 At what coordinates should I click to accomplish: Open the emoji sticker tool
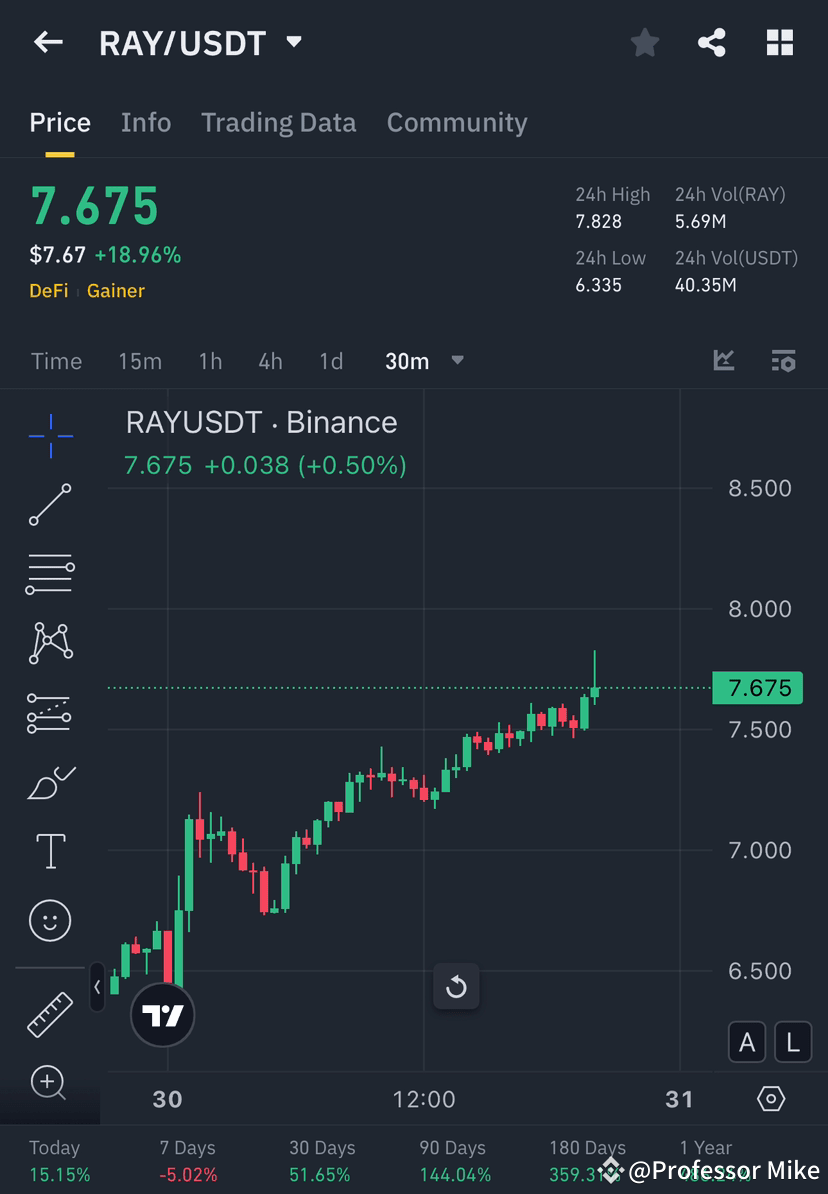(50, 920)
